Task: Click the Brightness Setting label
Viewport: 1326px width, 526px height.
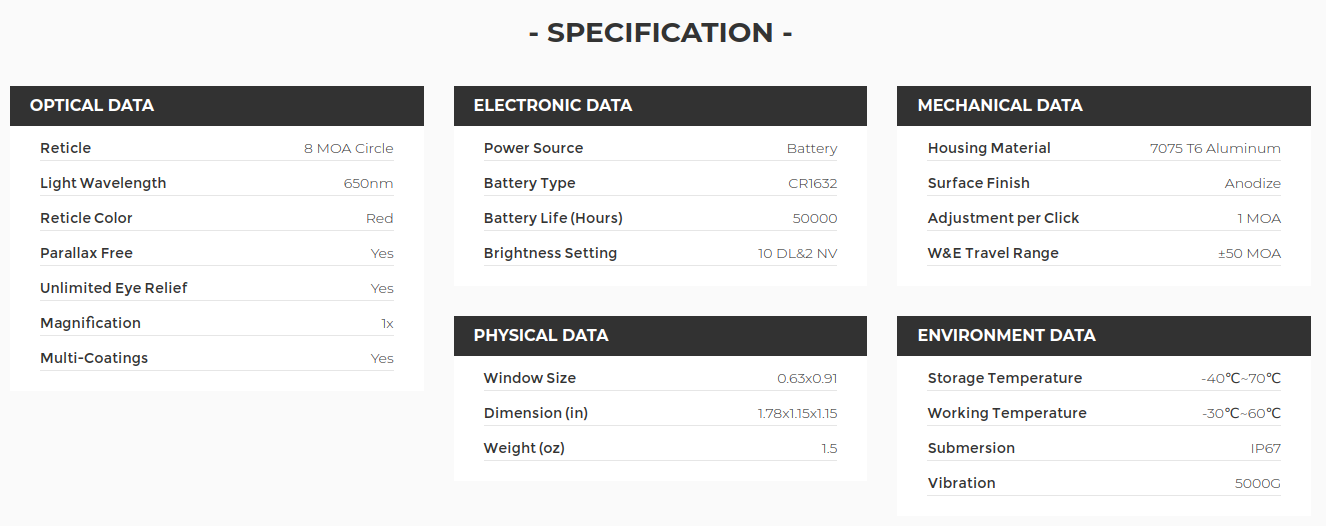Action: [550, 253]
